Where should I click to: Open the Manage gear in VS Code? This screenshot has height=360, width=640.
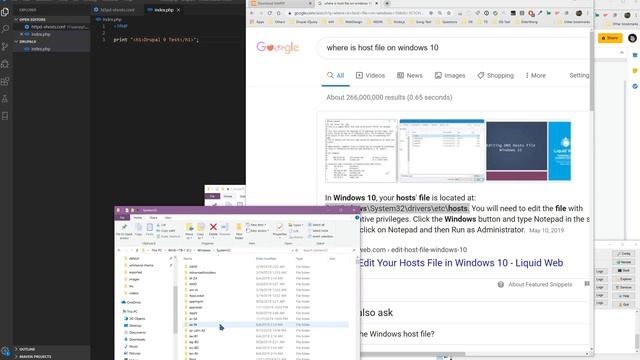click(5, 351)
